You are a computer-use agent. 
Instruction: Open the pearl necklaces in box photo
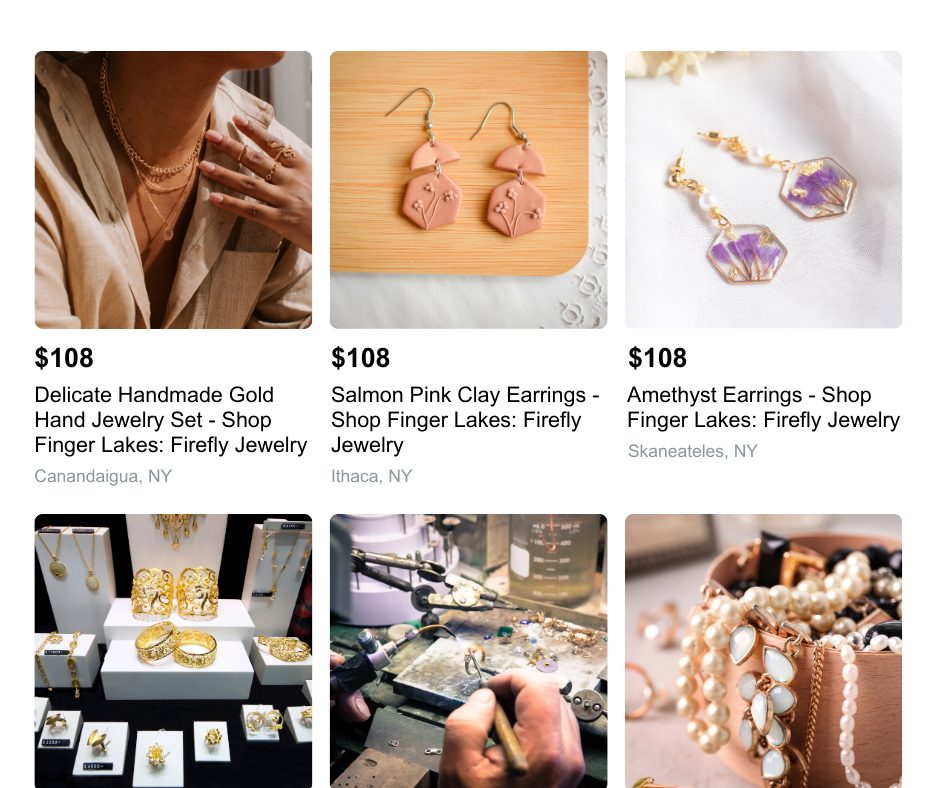tap(763, 651)
